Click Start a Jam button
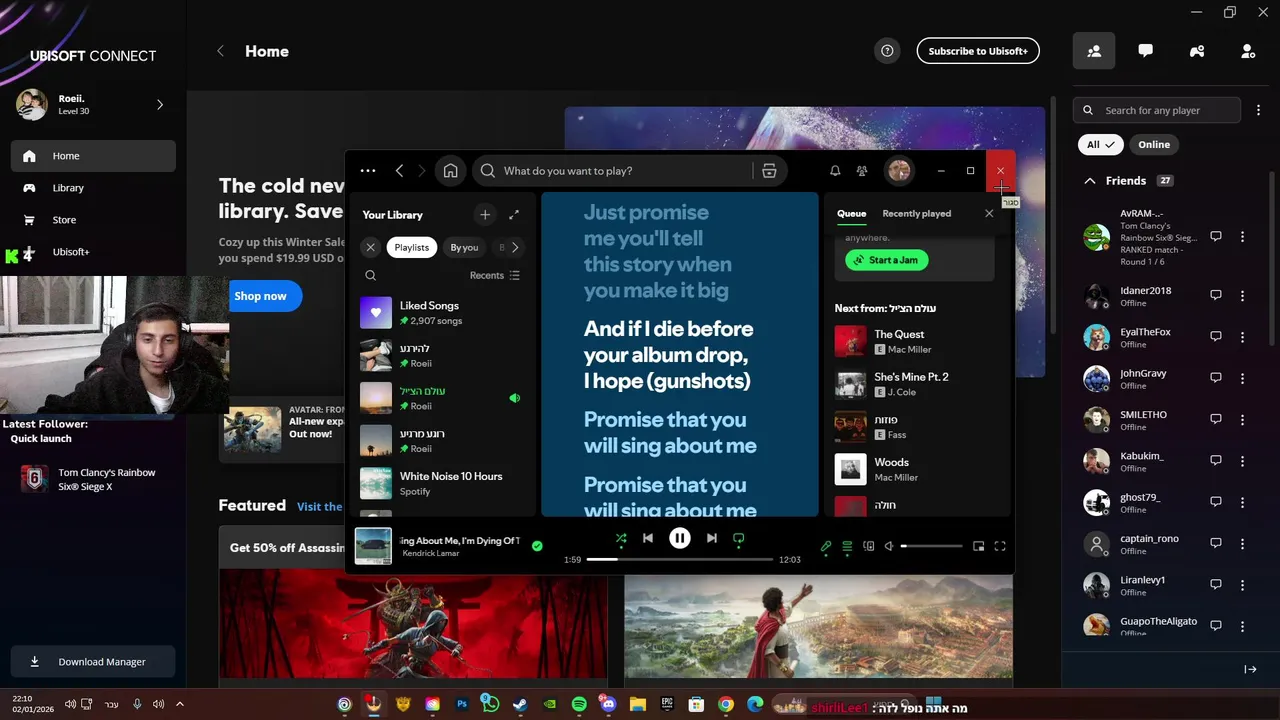 point(887,260)
